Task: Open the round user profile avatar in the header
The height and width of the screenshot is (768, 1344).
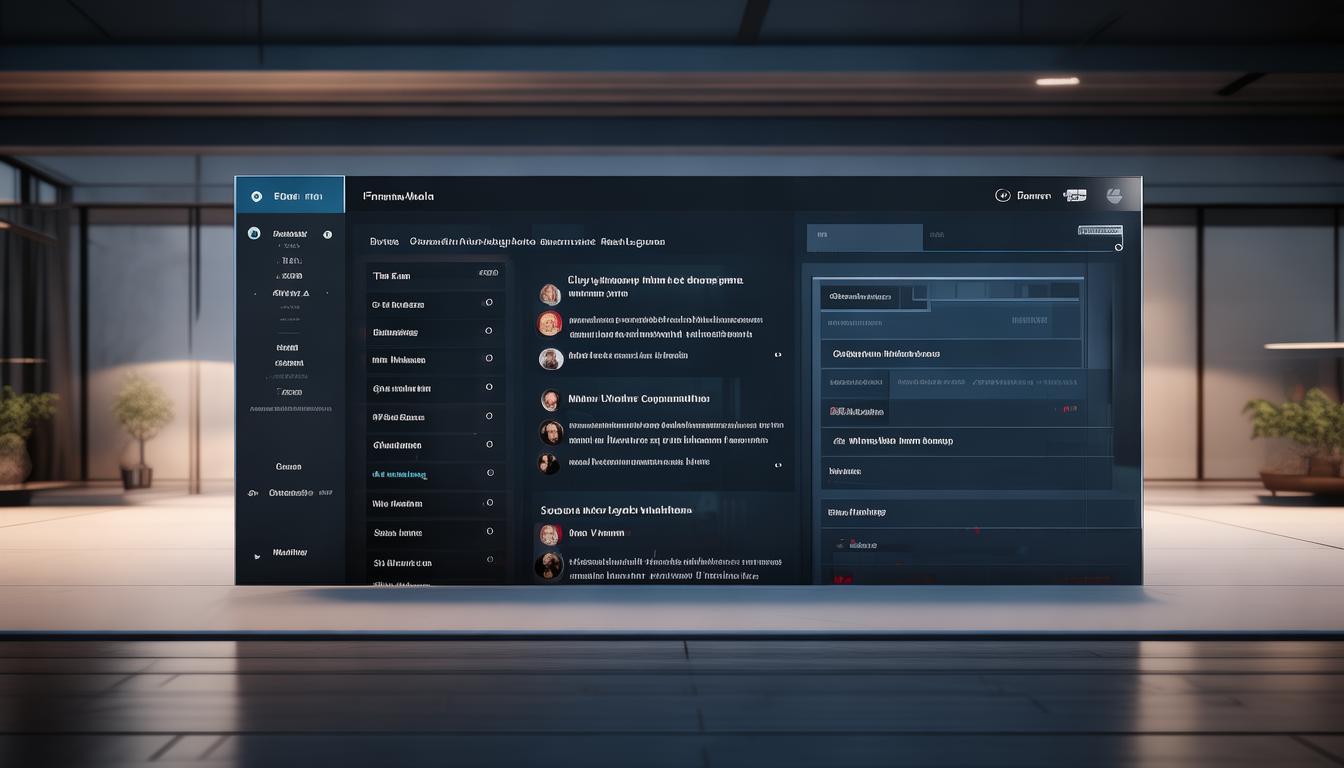Action: [1114, 196]
